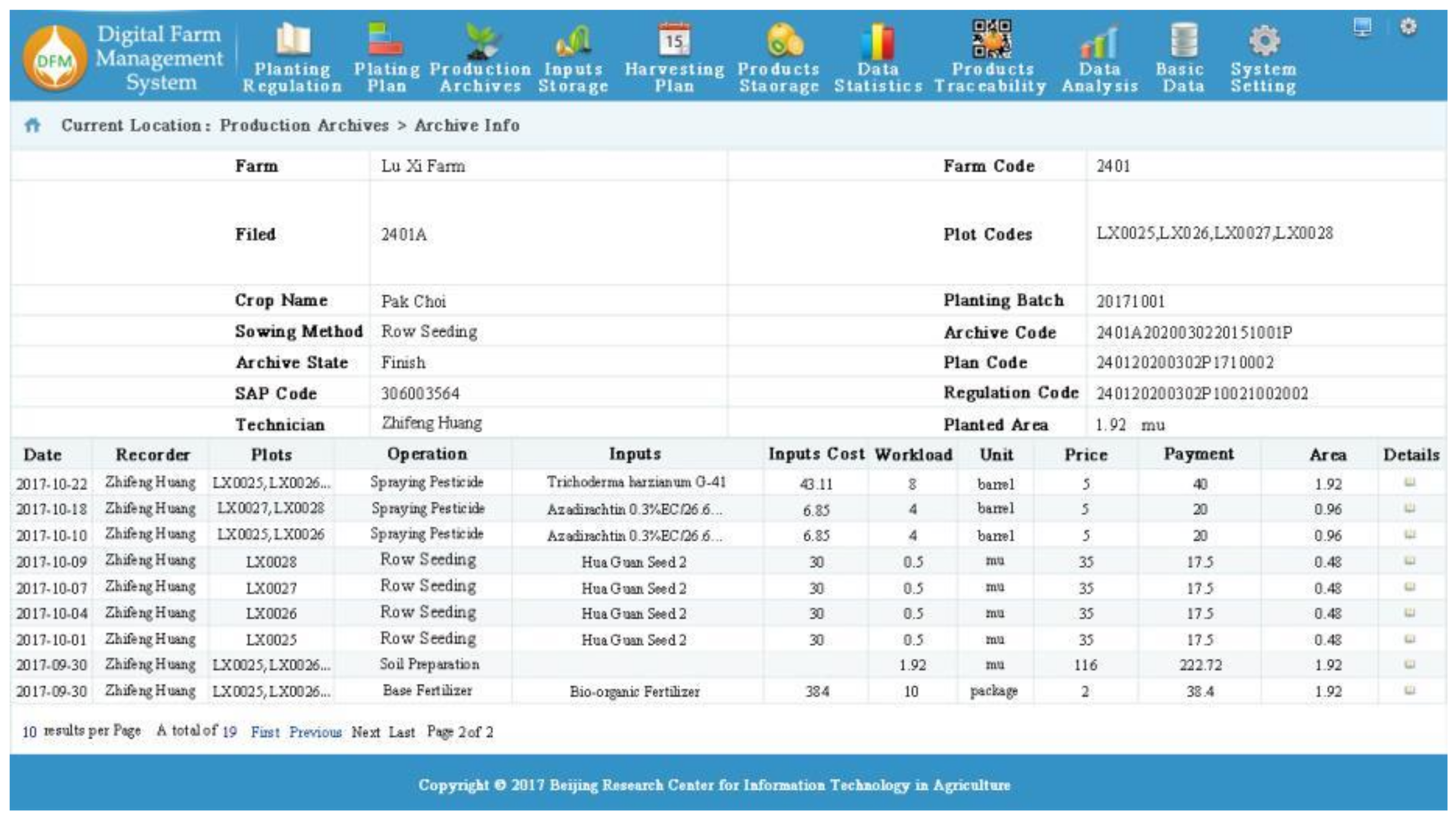
Task: Click the DFM logo
Action: (x=55, y=59)
